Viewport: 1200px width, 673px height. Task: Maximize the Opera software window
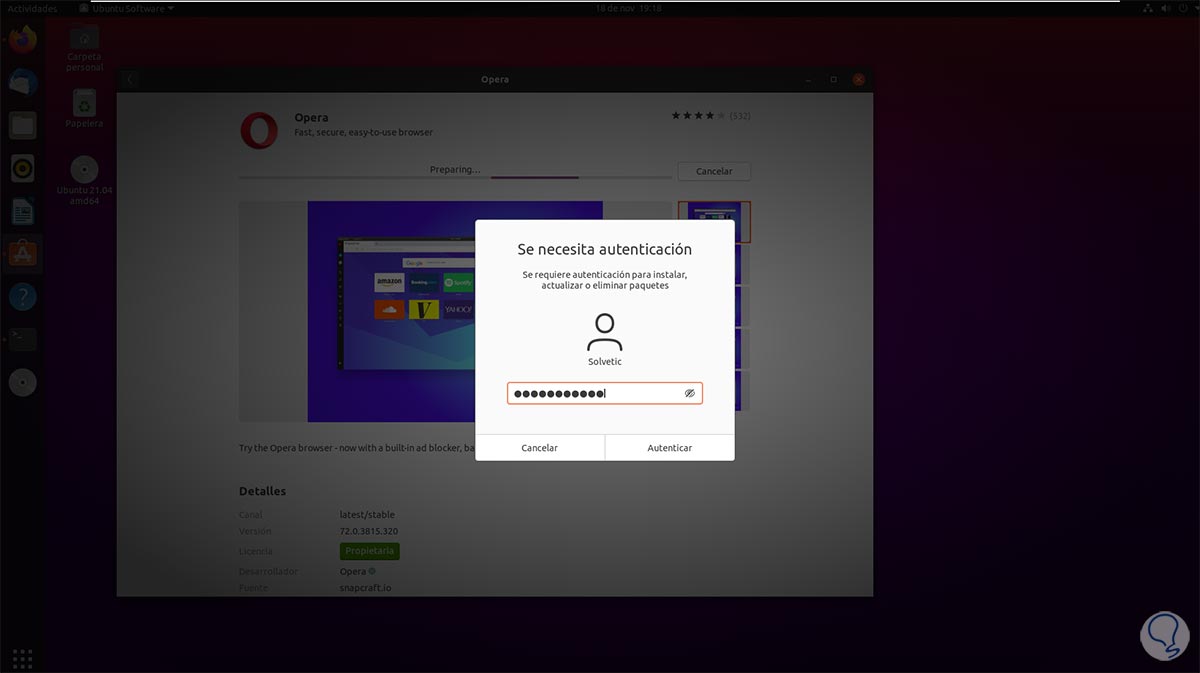[x=833, y=79]
